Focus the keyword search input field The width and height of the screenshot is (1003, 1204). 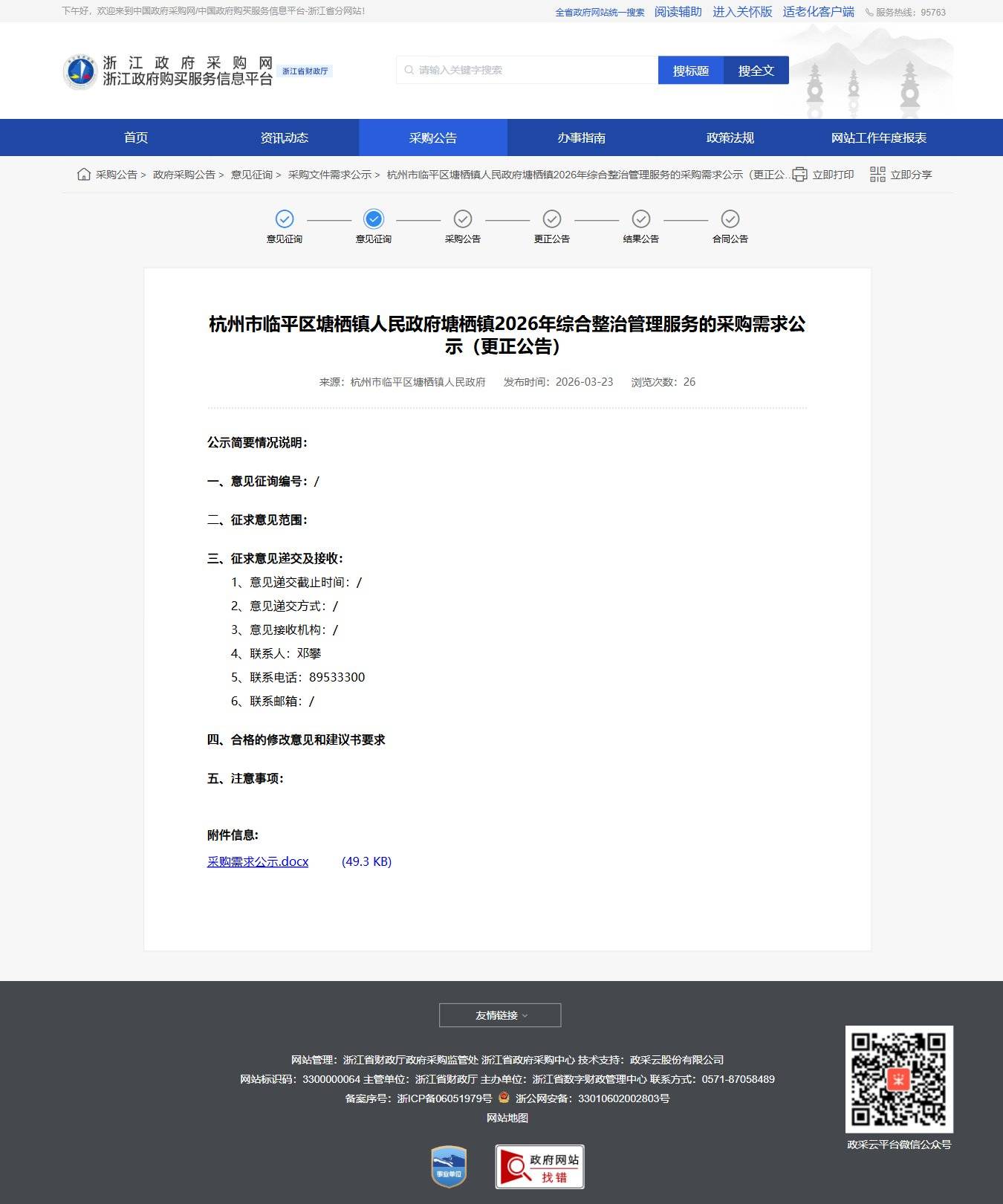point(528,71)
